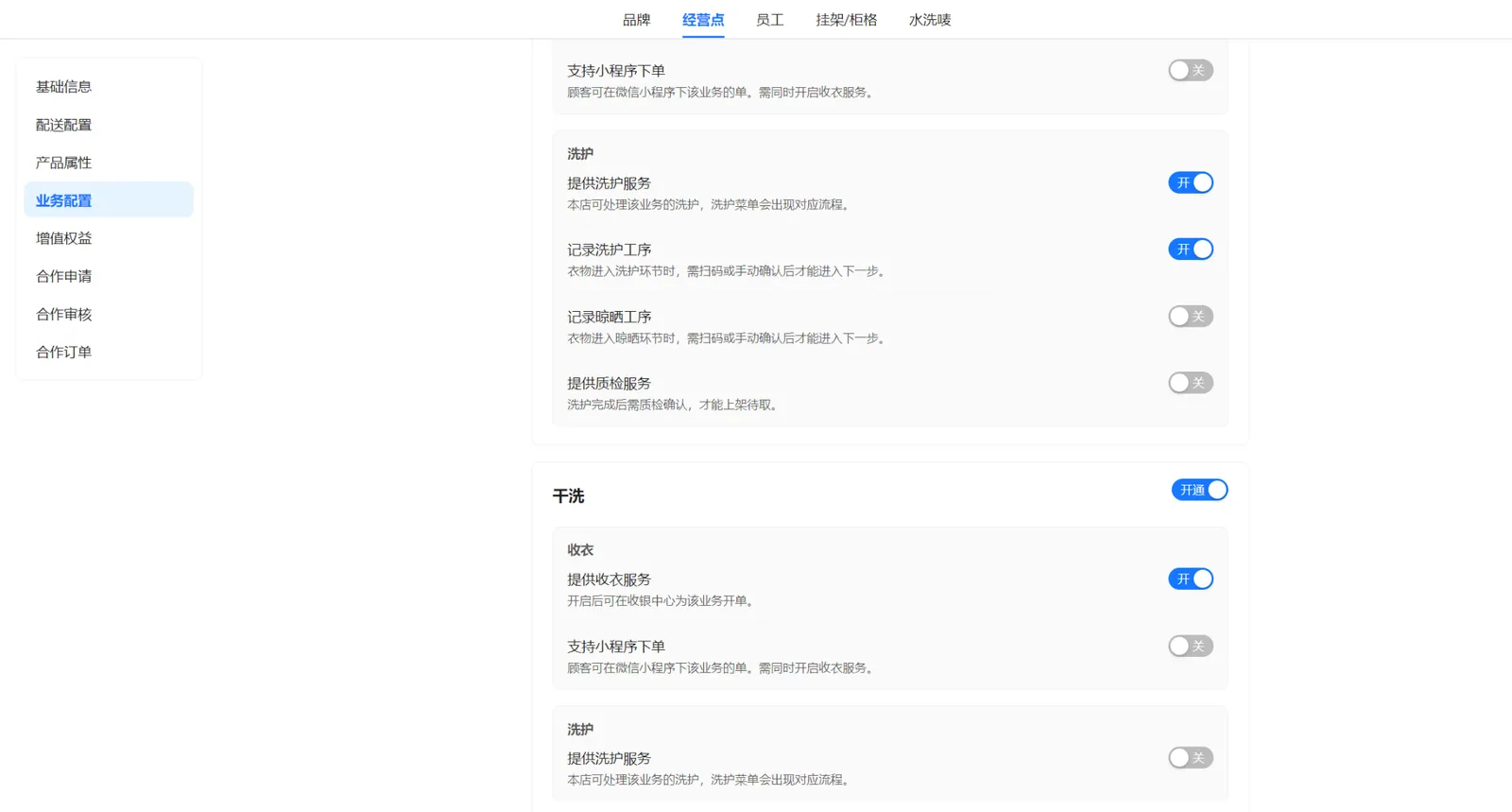Go to the 水洗唛 tab

click(x=929, y=20)
